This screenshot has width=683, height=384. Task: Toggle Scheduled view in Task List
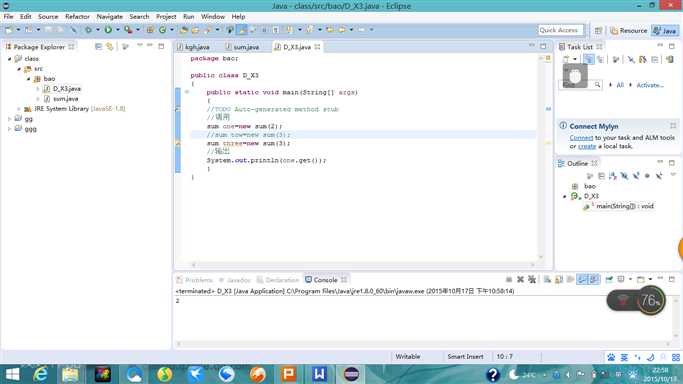601,60
